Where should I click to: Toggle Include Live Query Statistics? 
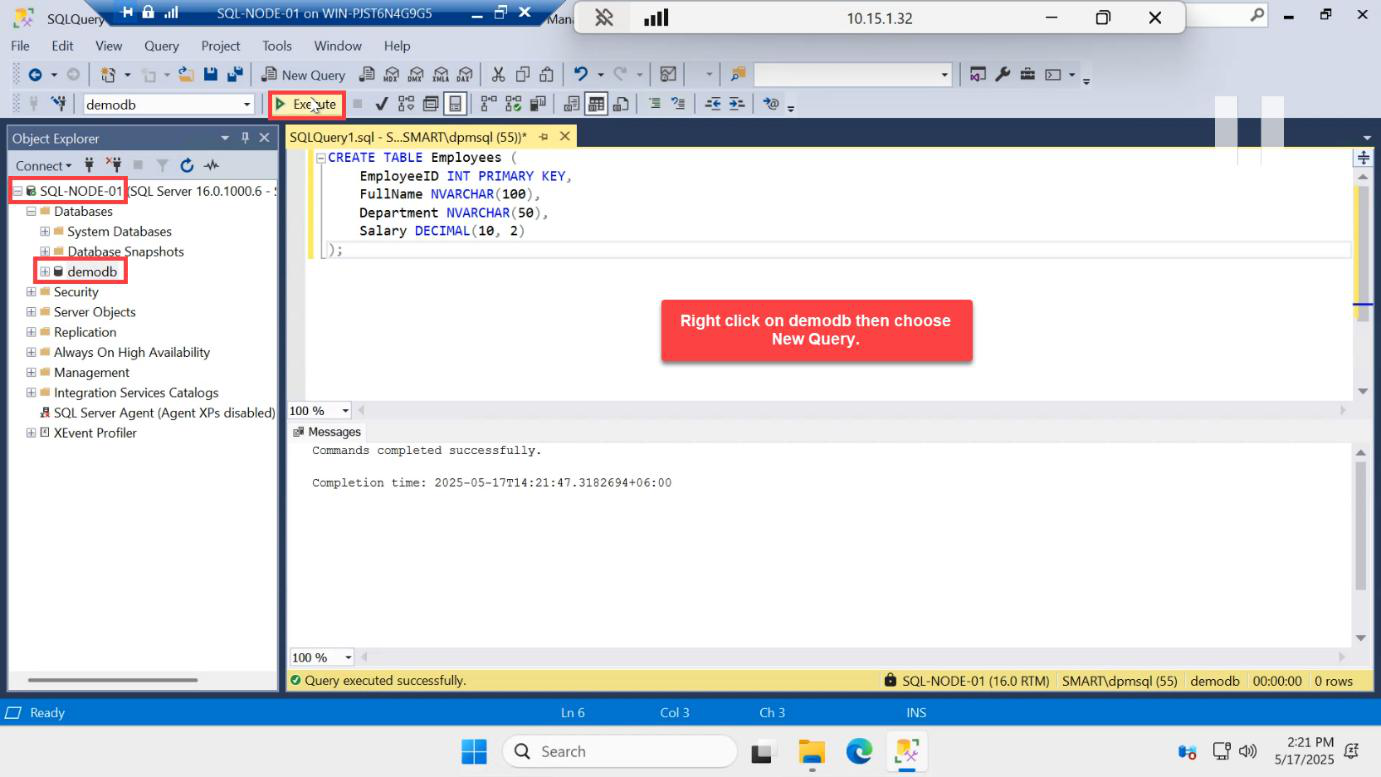[513, 103]
